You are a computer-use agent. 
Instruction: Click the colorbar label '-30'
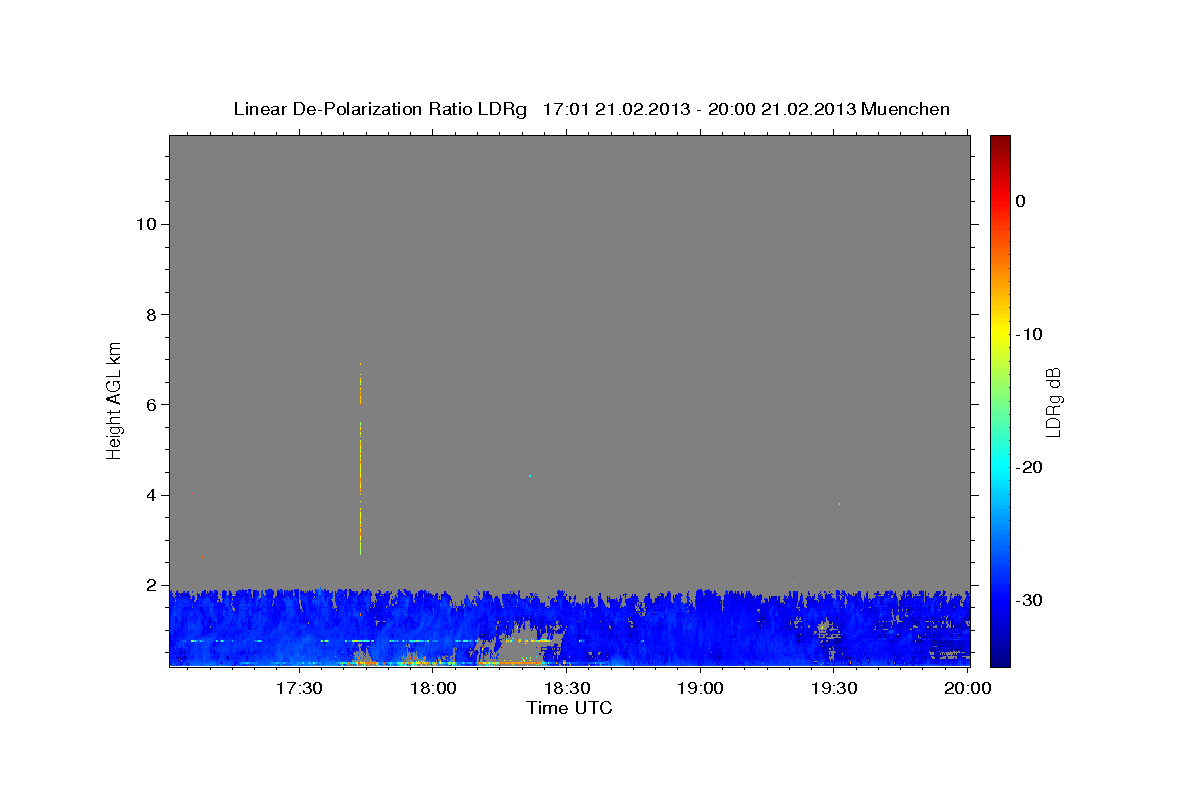[1029, 600]
